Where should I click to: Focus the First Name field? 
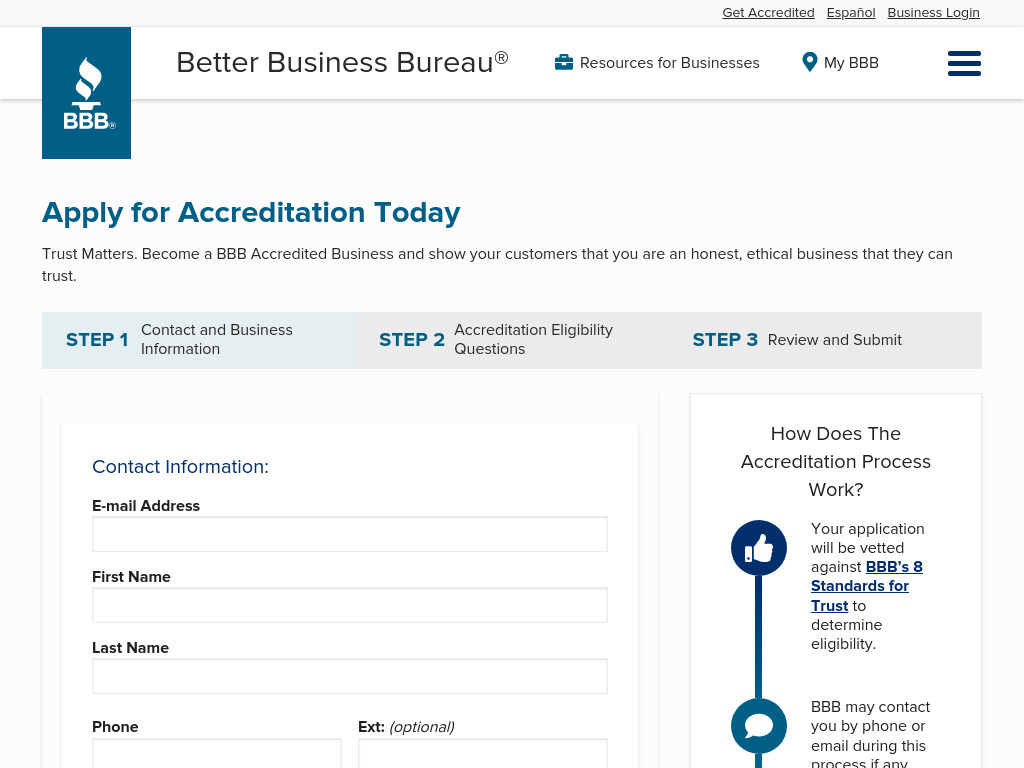click(350, 605)
